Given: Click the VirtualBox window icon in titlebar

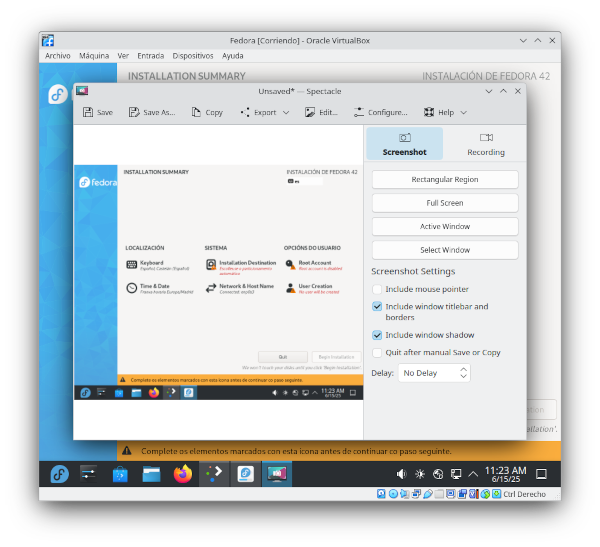Looking at the screenshot, I should coord(48,40).
